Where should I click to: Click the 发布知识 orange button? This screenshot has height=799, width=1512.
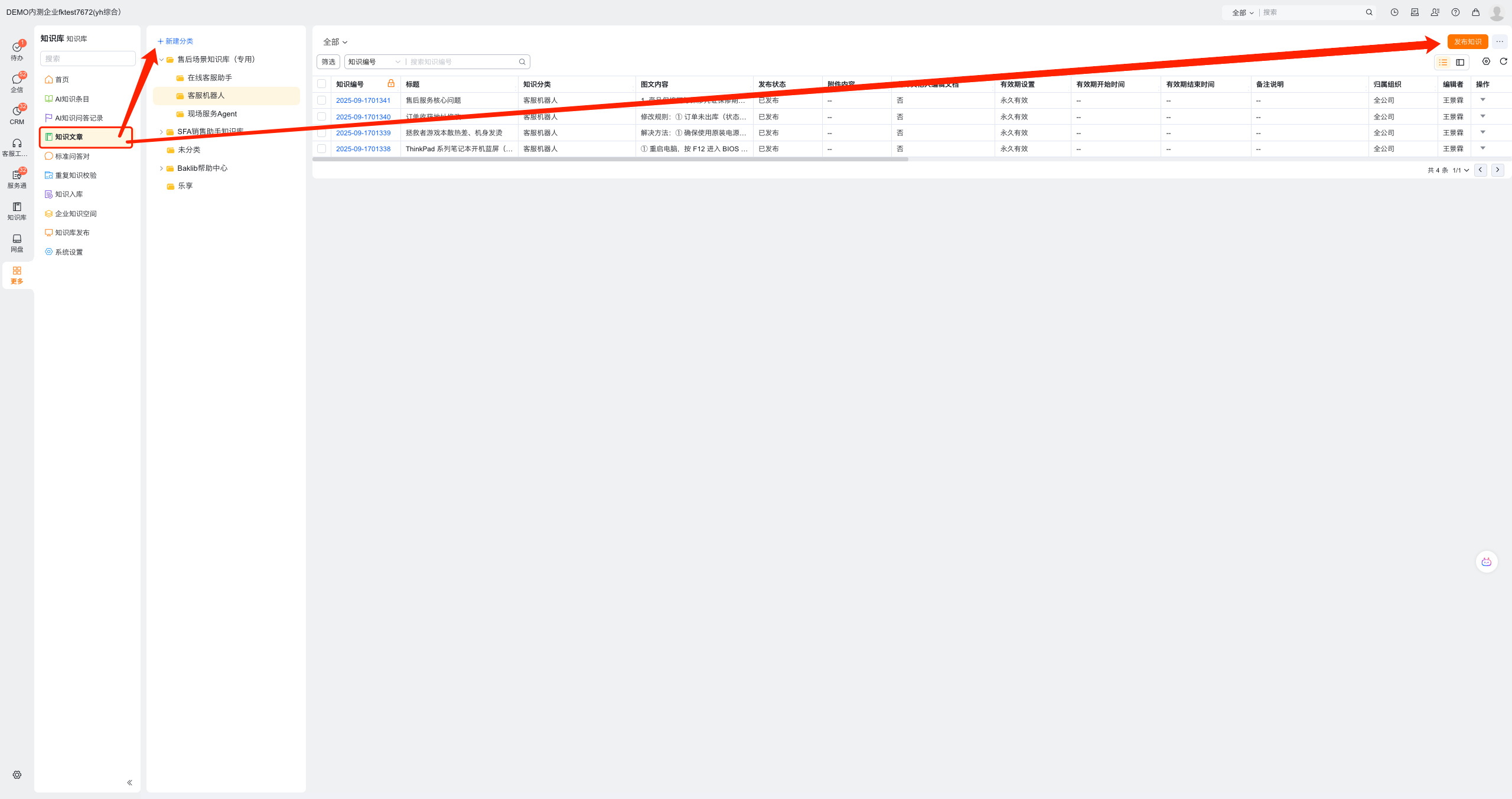(1467, 42)
